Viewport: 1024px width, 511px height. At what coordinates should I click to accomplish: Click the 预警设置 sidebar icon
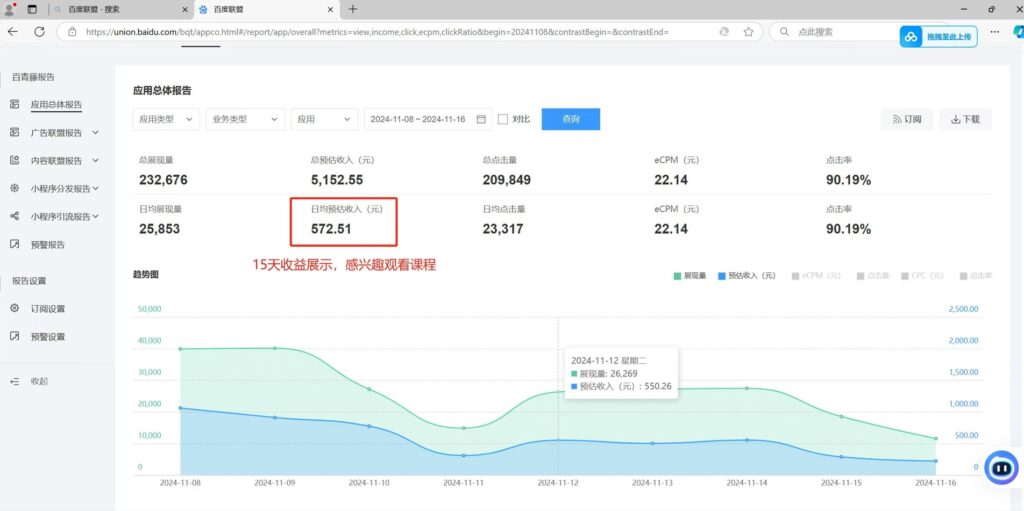point(14,337)
